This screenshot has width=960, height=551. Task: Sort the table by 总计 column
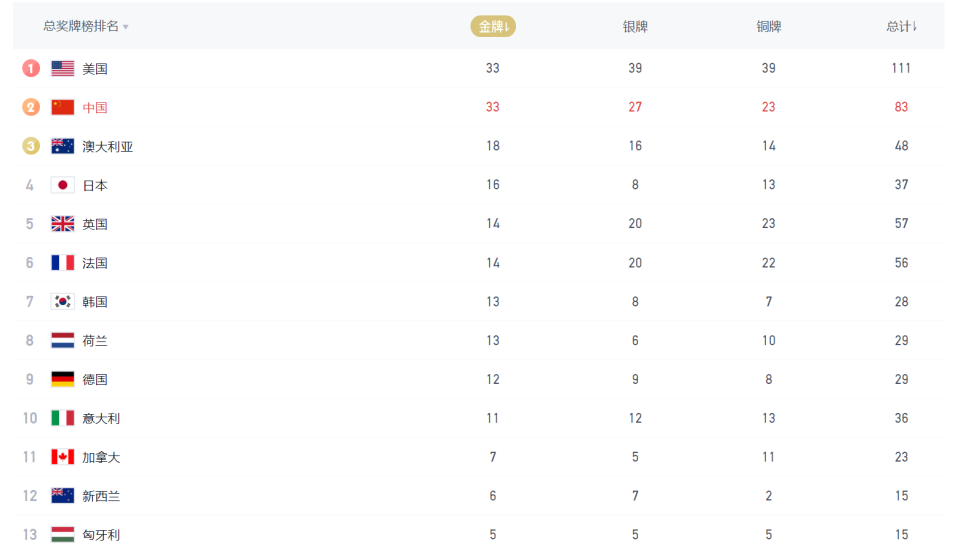[901, 26]
